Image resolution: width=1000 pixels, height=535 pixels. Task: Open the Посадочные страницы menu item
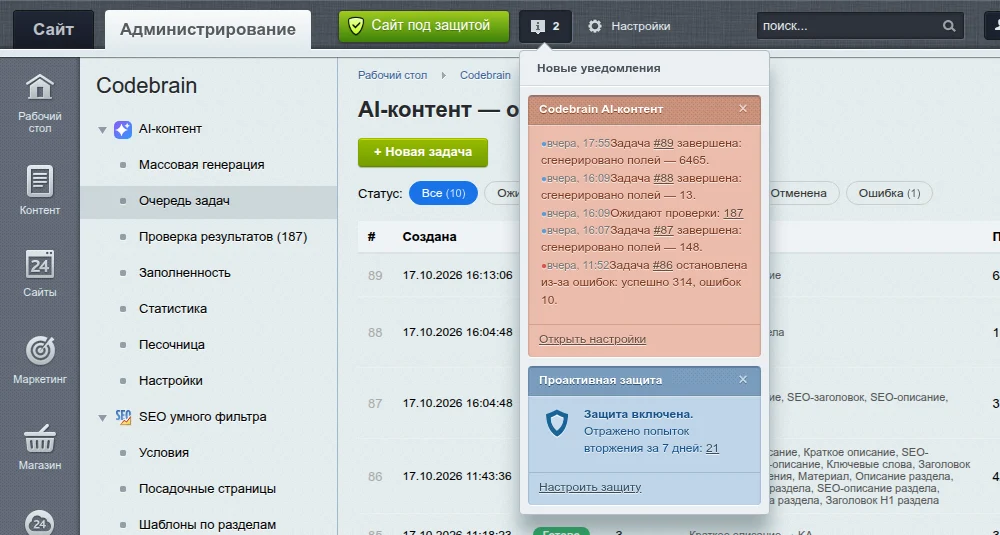coord(207,489)
